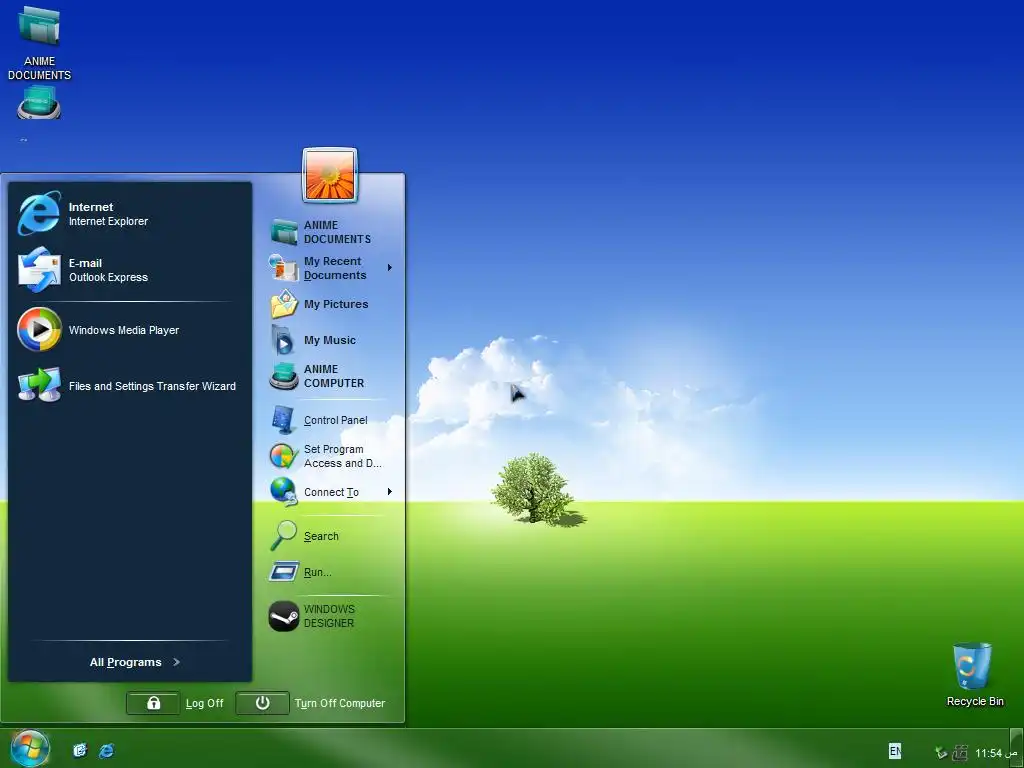1024x768 pixels.
Task: Select the desktop computer icon below ANIME DOCUMENTS
Action: [x=39, y=103]
